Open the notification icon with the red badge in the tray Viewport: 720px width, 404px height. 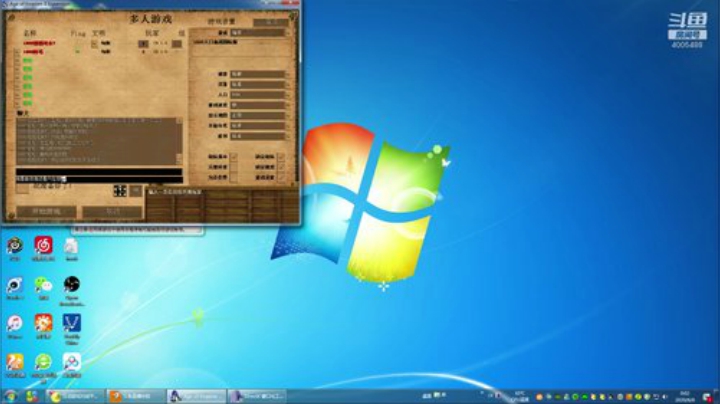click(708, 397)
